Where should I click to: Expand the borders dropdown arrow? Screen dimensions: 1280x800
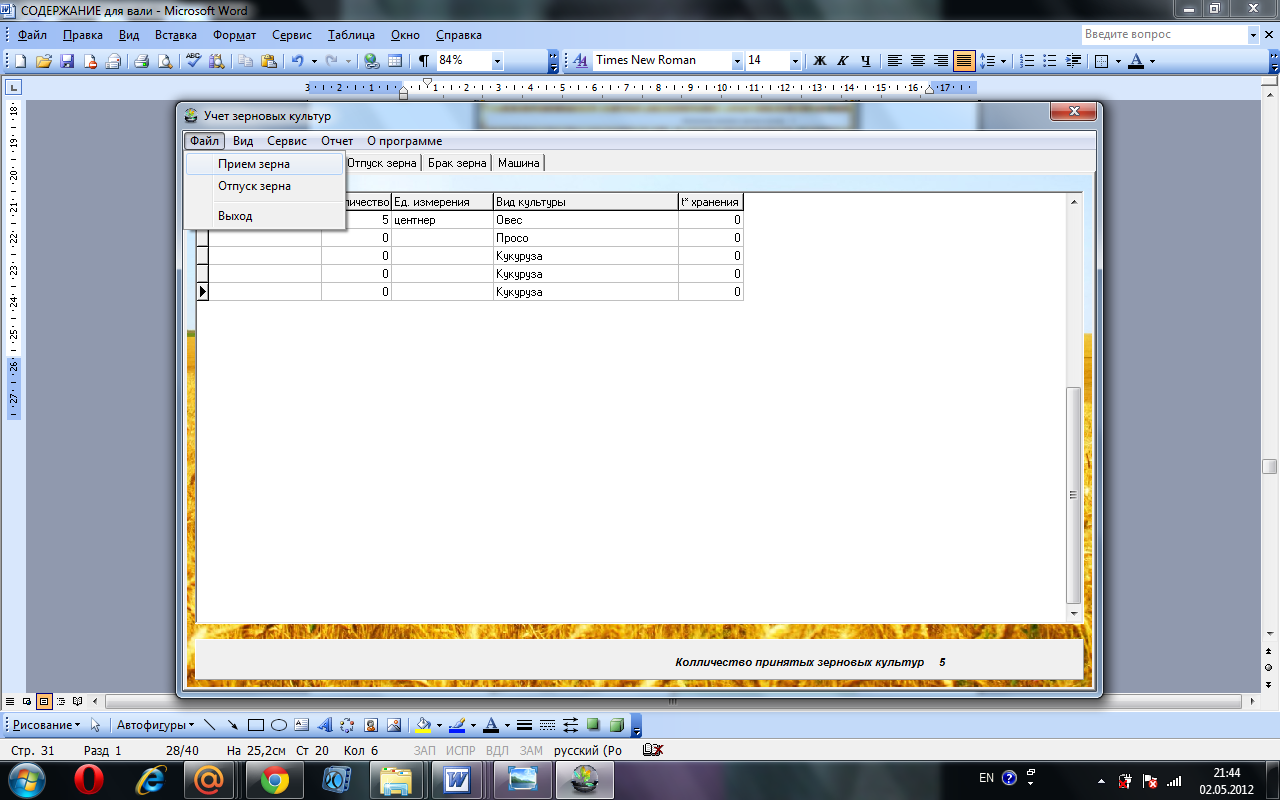1117,61
